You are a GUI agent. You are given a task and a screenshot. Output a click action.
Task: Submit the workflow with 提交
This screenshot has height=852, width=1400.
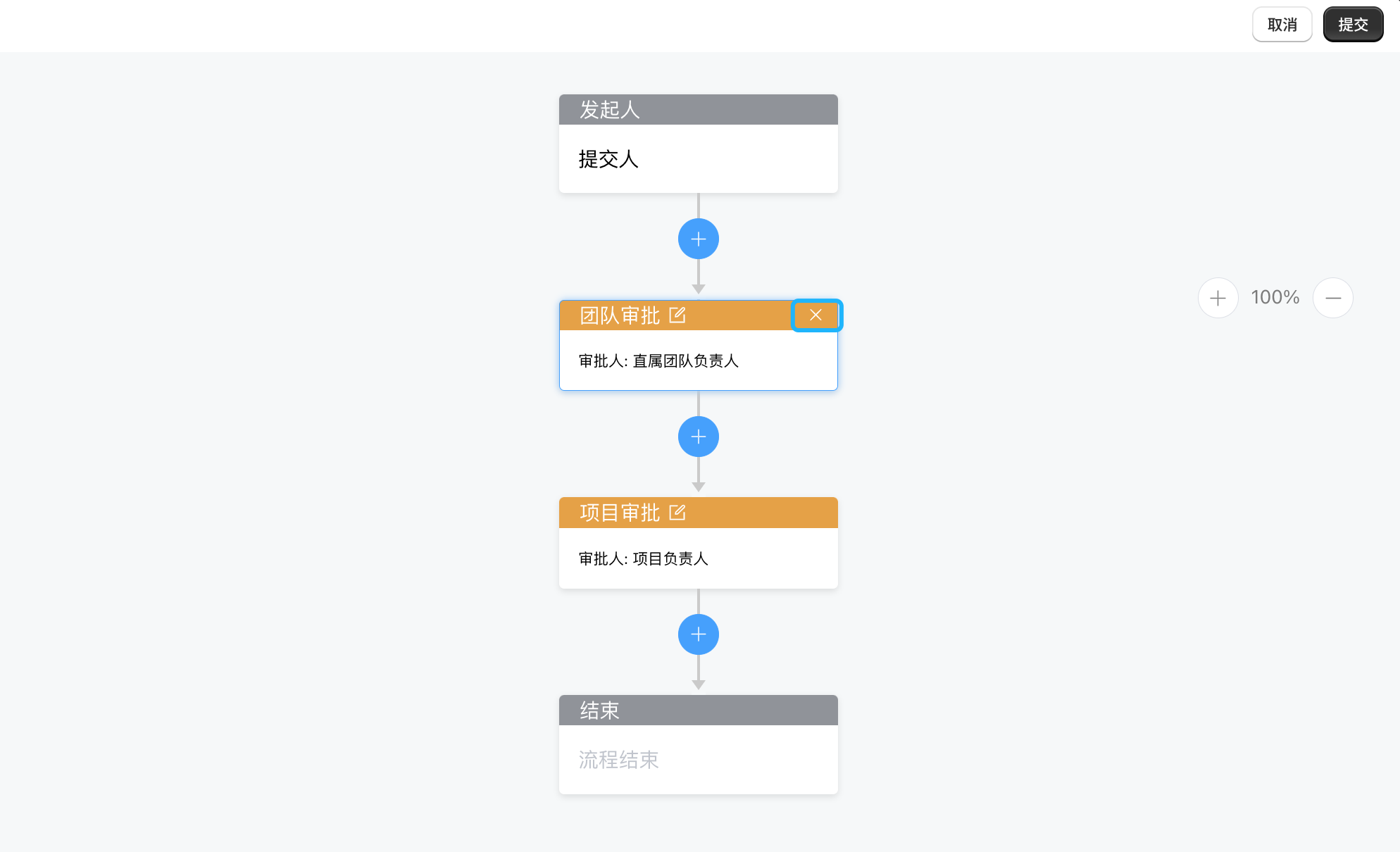click(x=1353, y=25)
